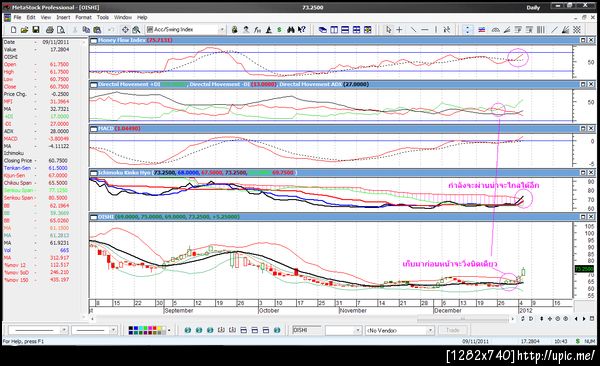This screenshot has width=600, height=366.
Task: Select the Gann grid star tool
Action: pyautogui.click(x=577, y=29)
